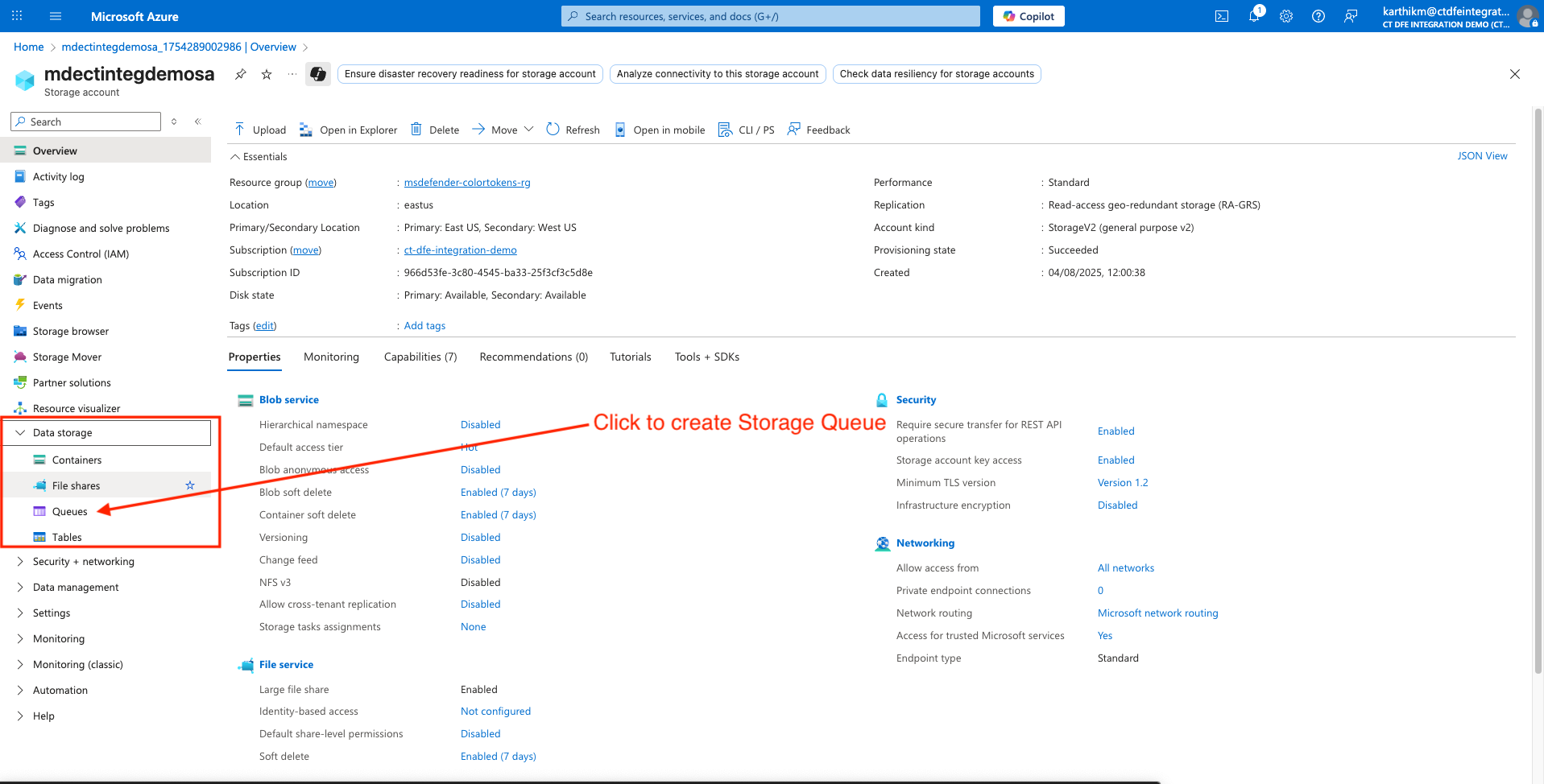
Task: Expand Security + networking menu group
Action: click(83, 562)
